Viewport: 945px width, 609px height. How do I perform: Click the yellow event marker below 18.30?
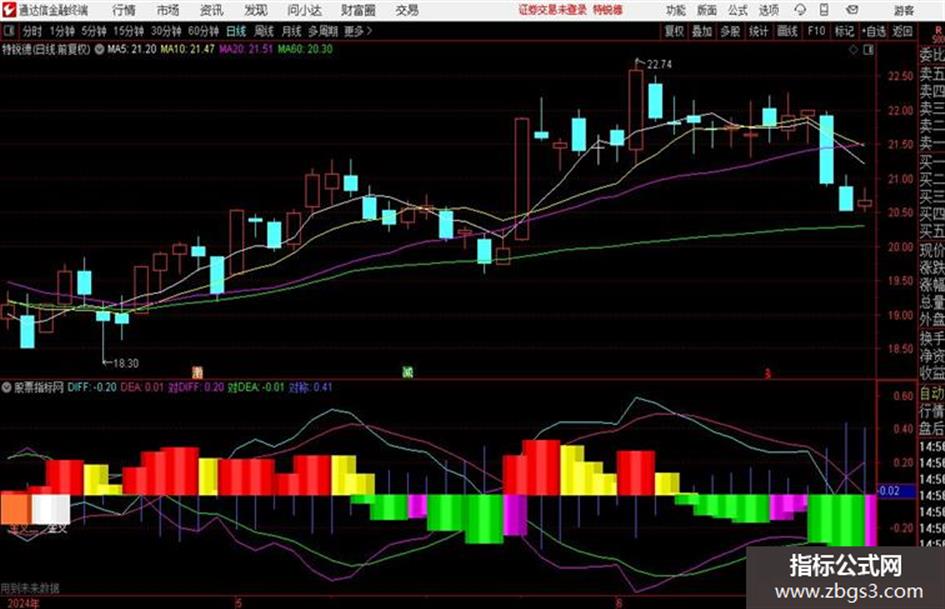point(197,372)
